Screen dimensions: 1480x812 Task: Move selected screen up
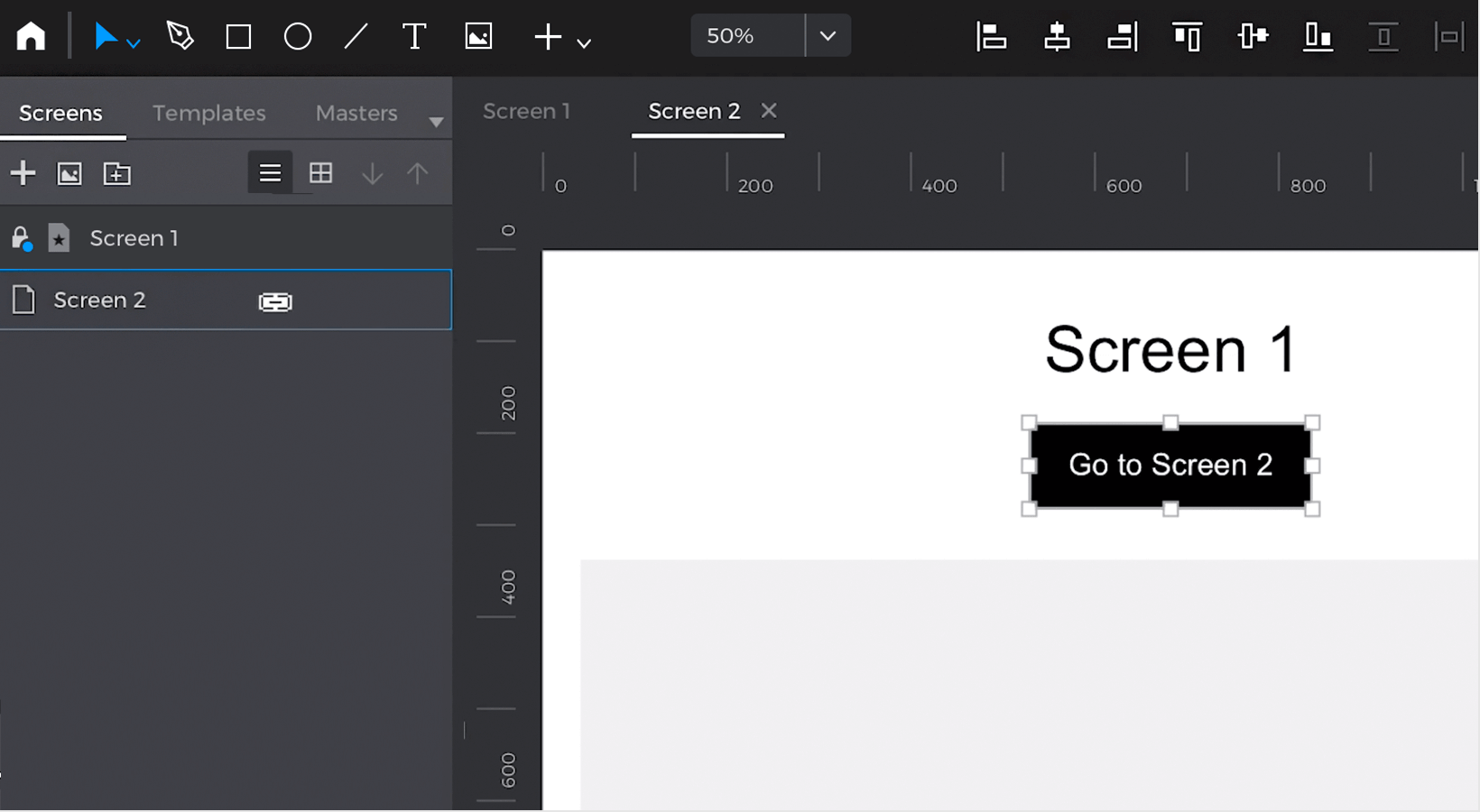tap(417, 173)
